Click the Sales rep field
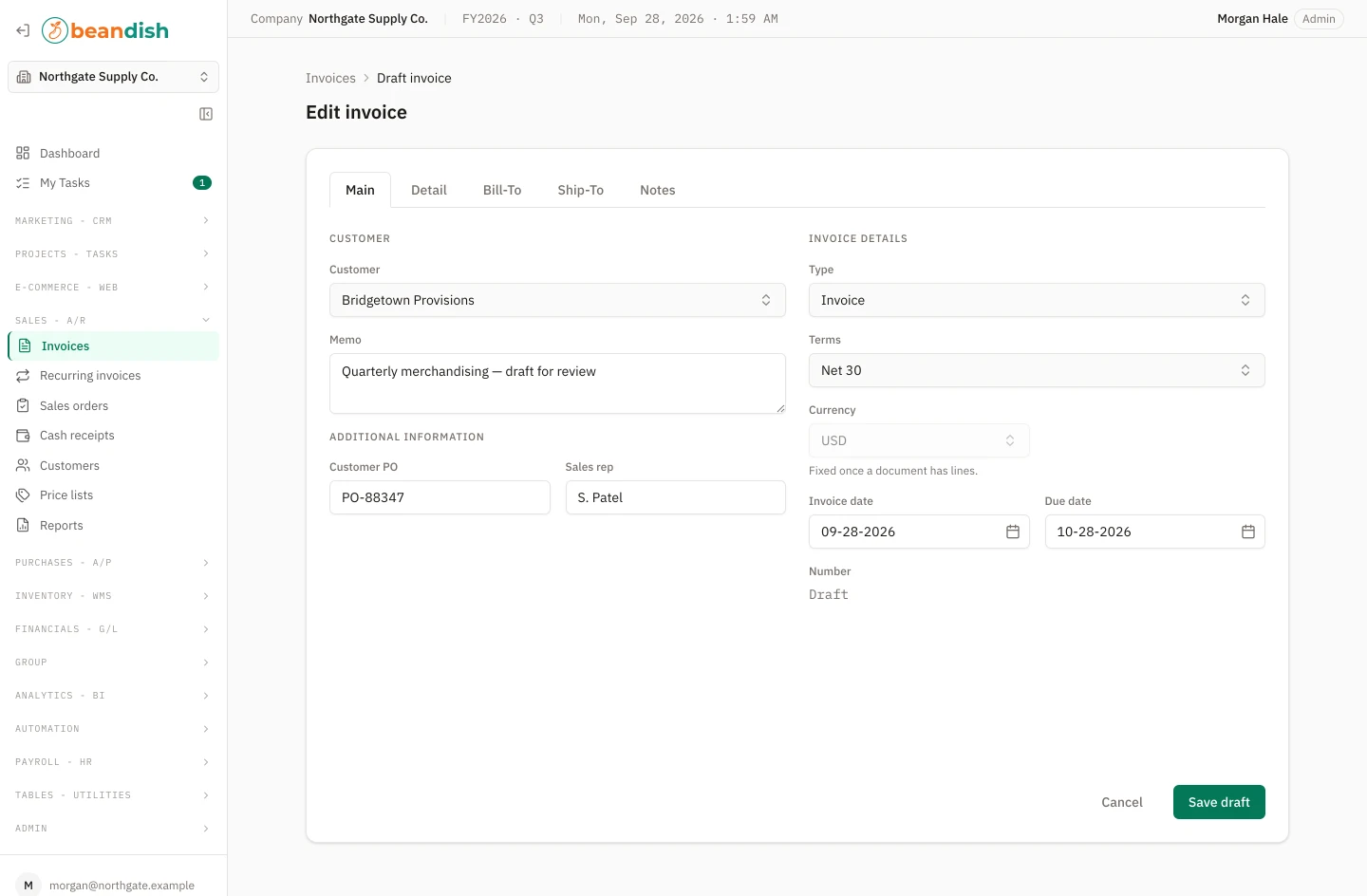 coord(676,497)
